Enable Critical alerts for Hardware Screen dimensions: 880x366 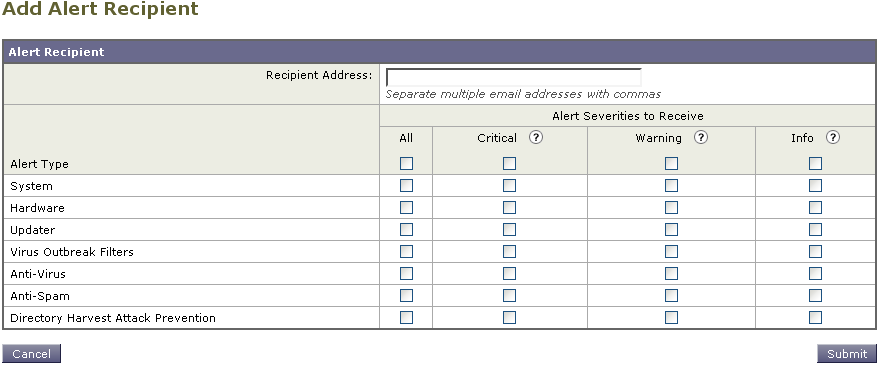pos(510,208)
